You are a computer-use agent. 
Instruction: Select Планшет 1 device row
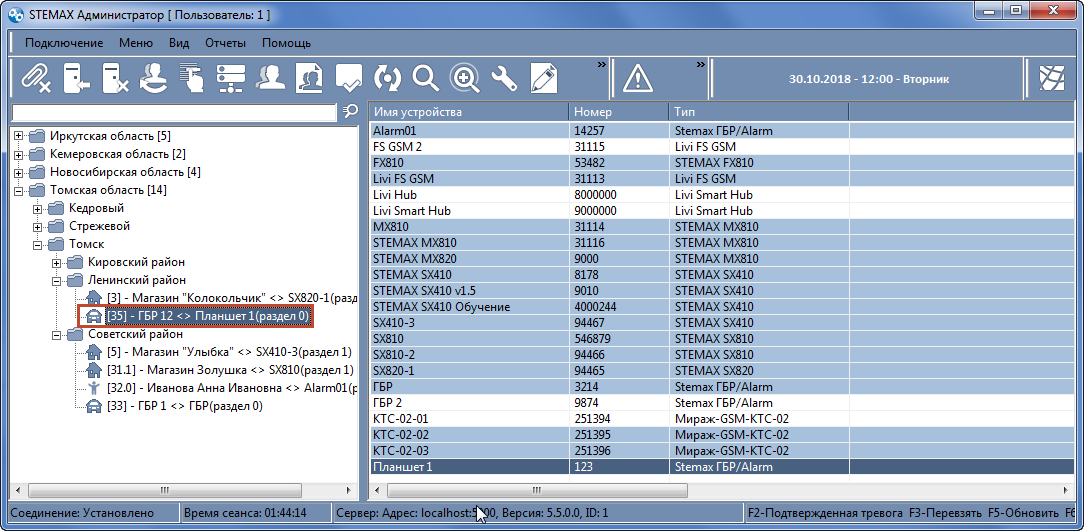[x=722, y=467]
